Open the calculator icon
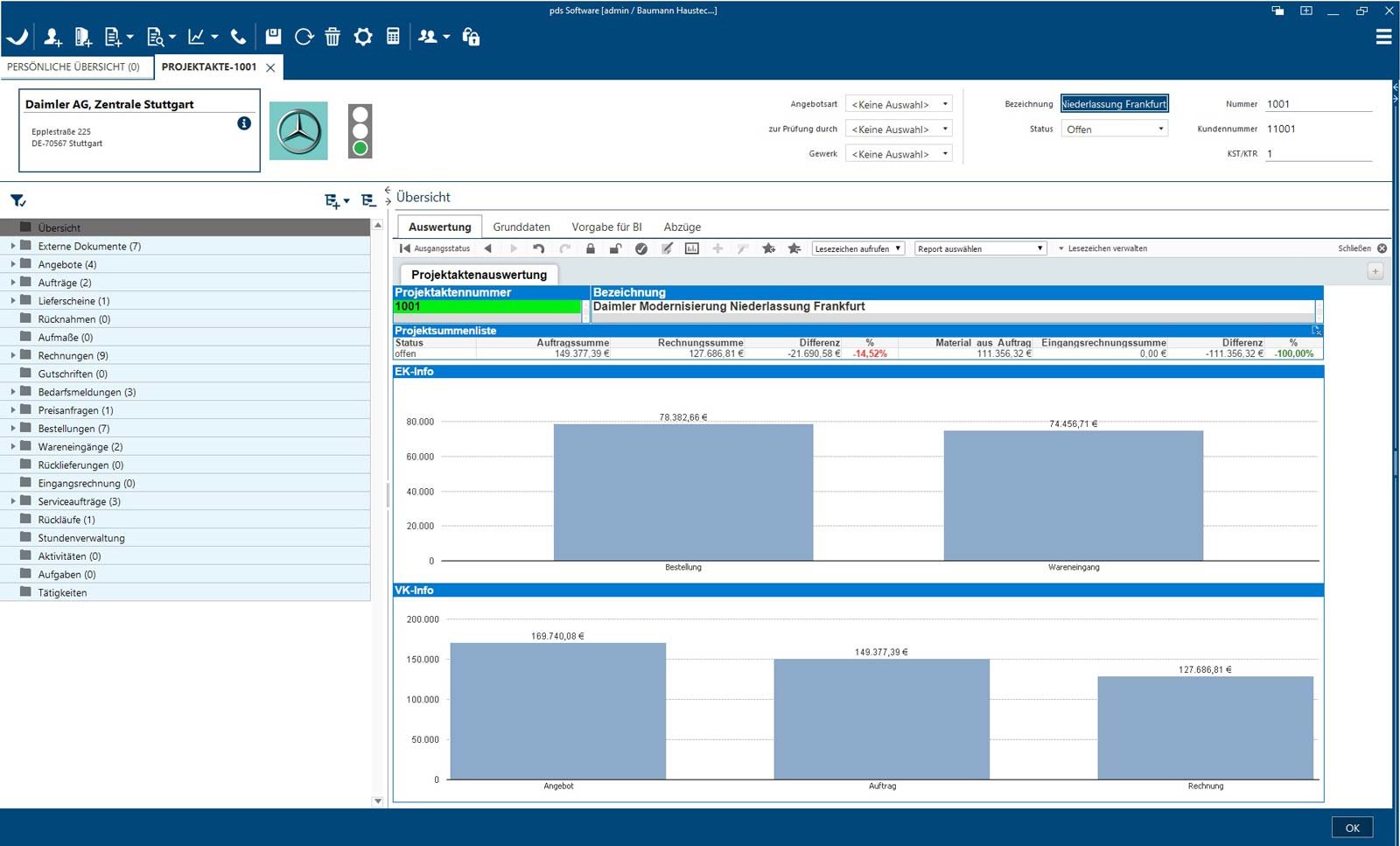1400x846 pixels. click(393, 37)
